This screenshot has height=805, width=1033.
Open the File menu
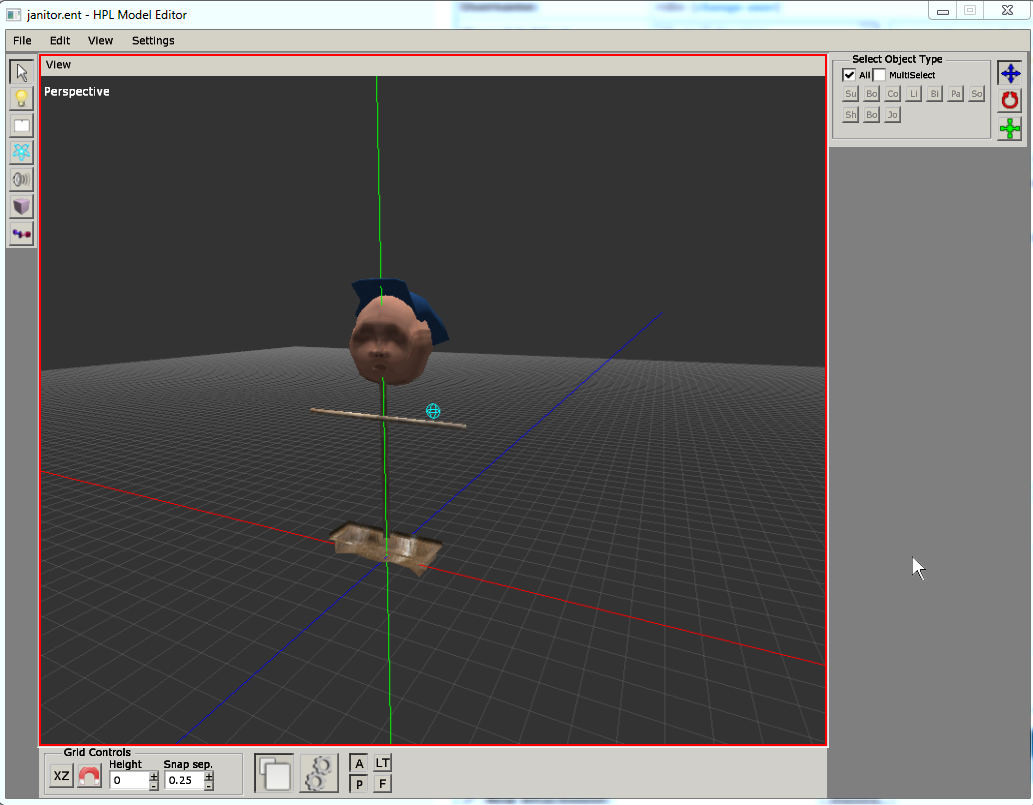(22, 41)
